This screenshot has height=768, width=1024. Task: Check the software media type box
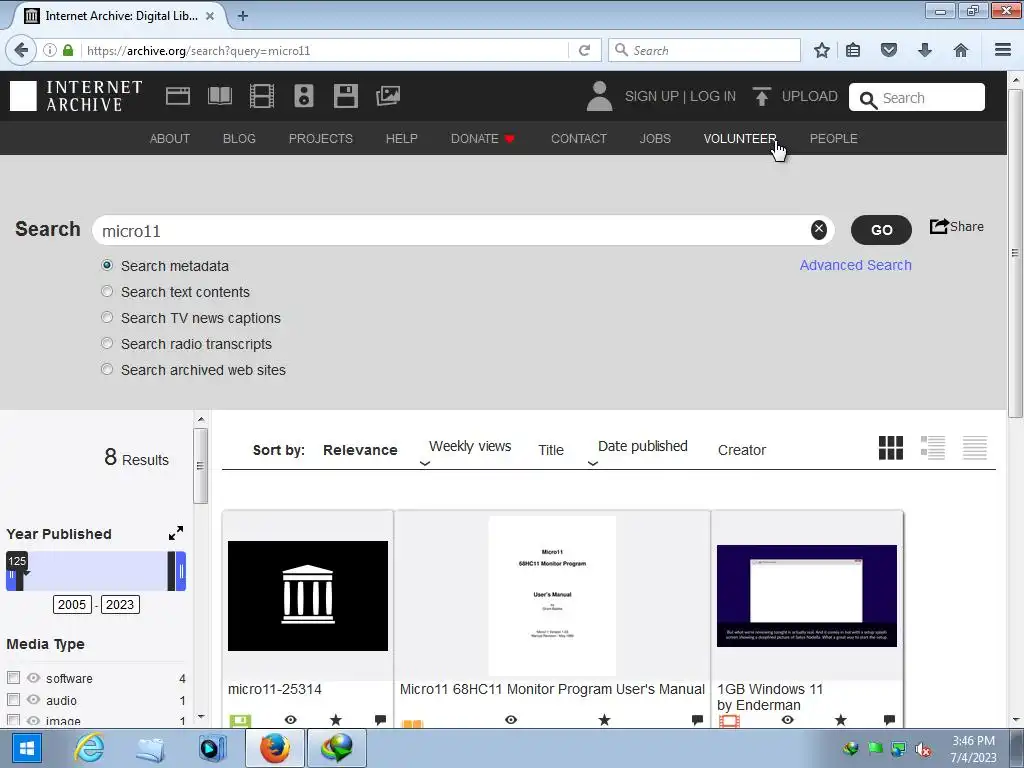[13, 678]
